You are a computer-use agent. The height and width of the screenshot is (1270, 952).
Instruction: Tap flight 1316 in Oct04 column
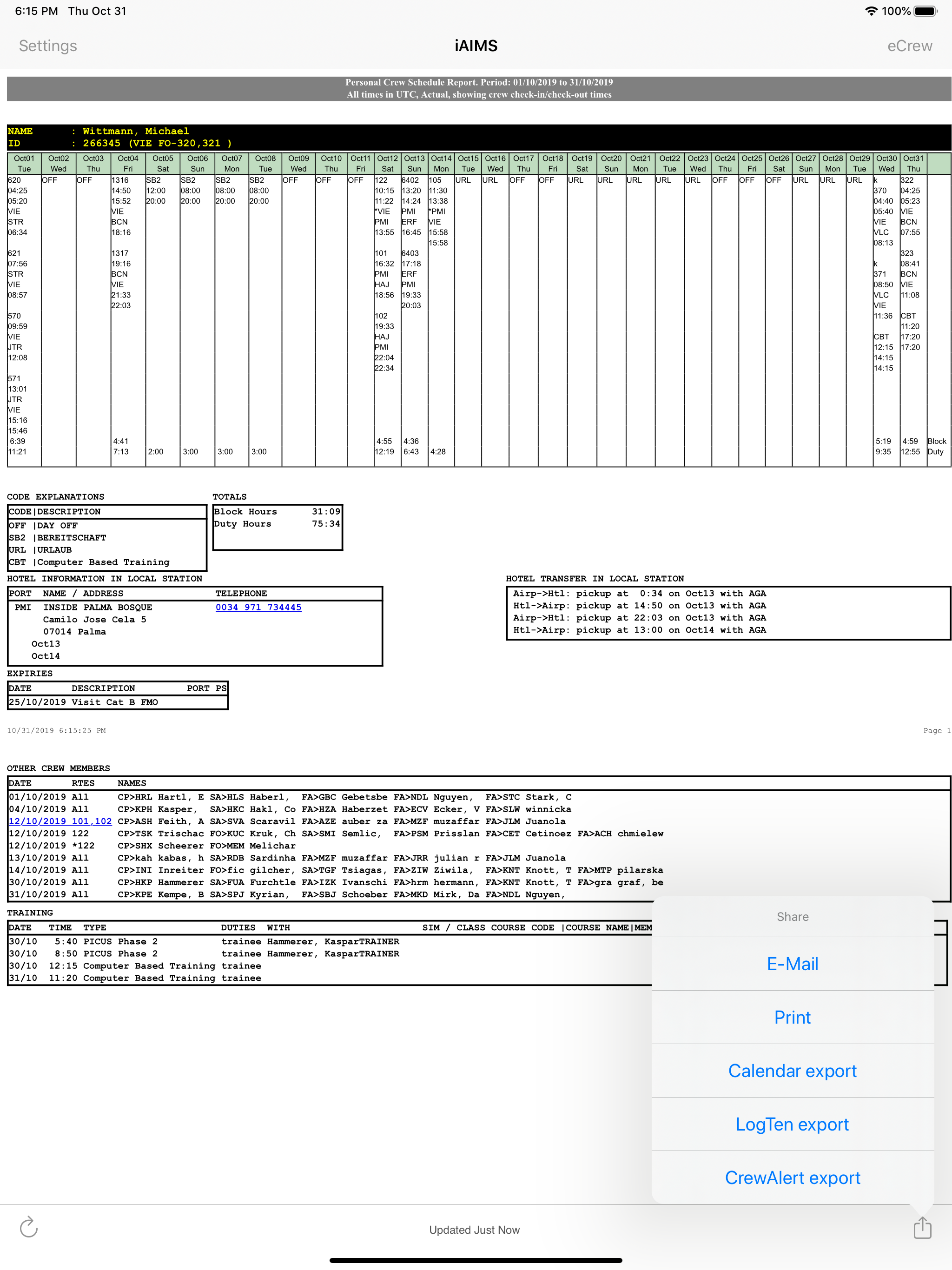coord(120,180)
